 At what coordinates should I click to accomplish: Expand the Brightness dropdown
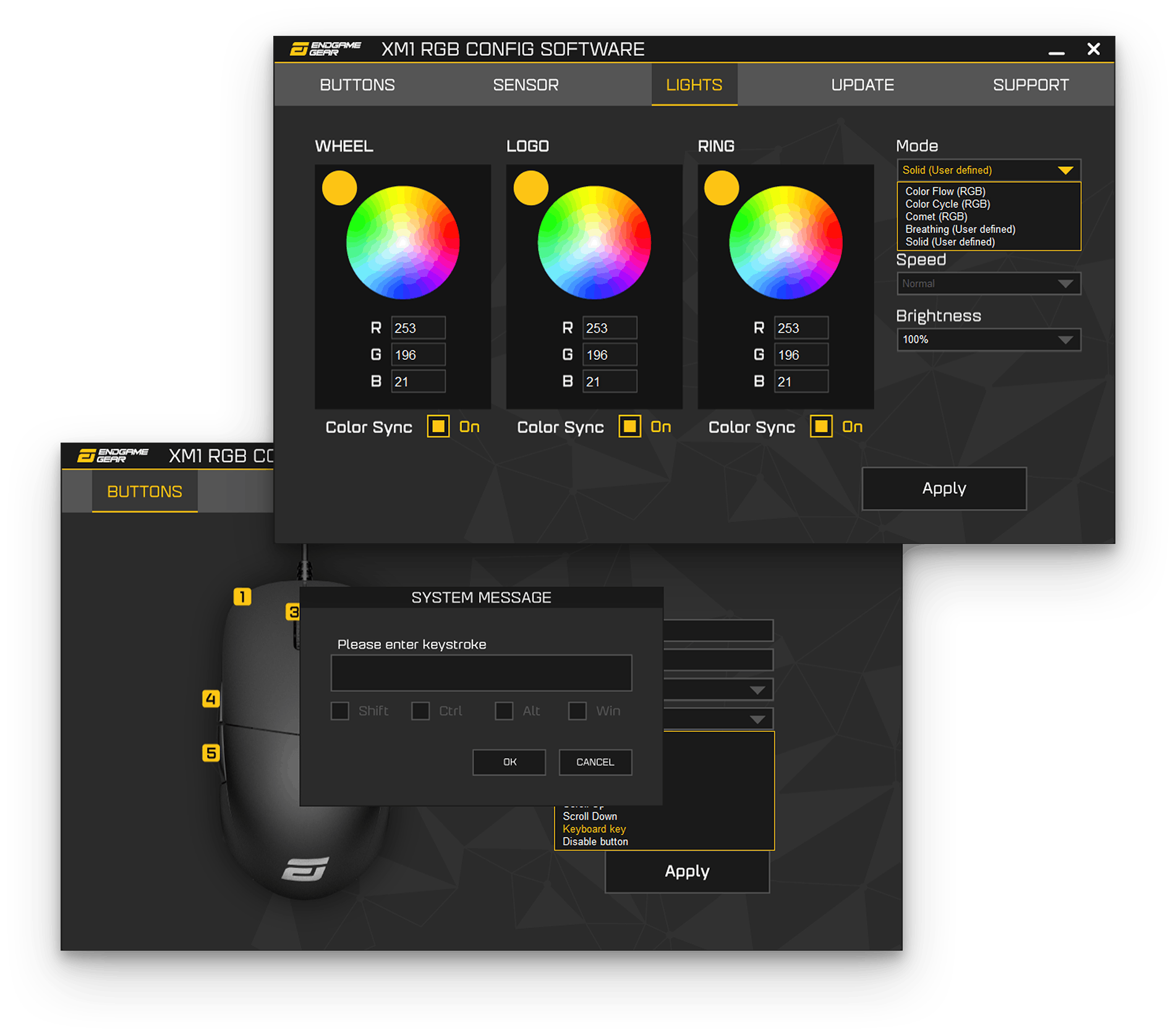[988, 339]
